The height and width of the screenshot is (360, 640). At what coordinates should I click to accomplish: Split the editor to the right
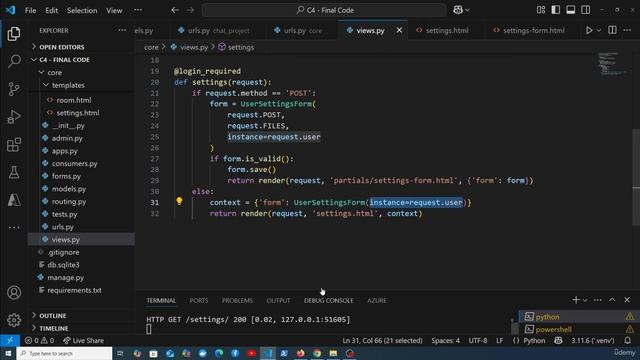pyautogui.click(x=612, y=30)
